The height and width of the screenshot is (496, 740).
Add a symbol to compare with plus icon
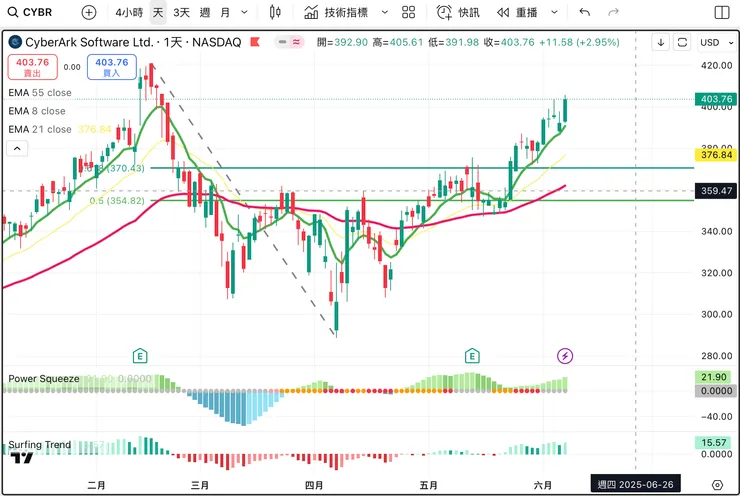tap(89, 12)
